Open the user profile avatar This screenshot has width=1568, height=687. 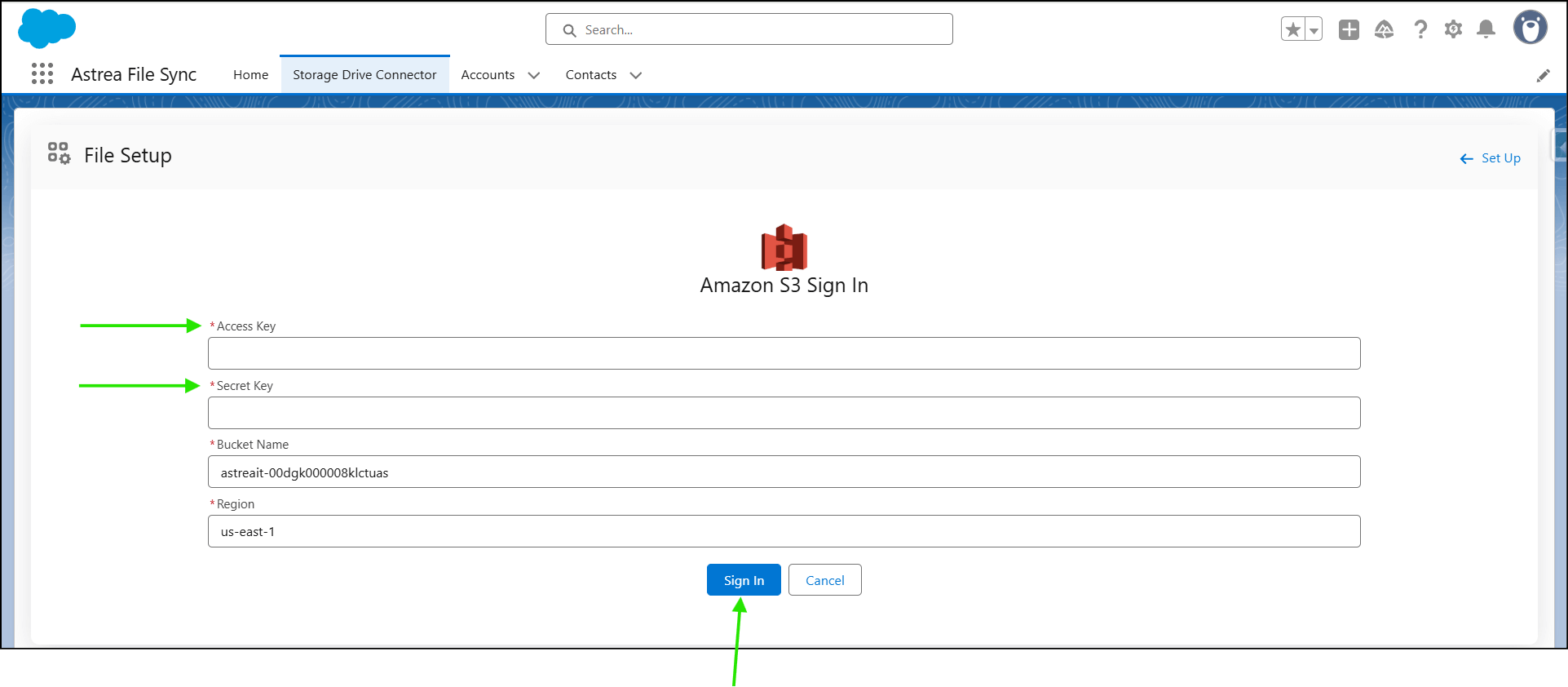(x=1530, y=28)
